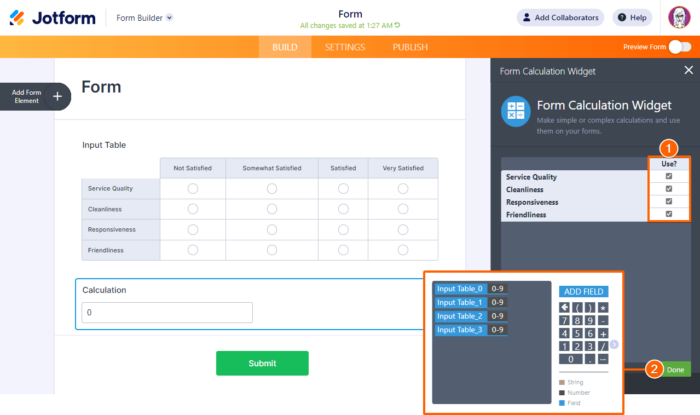
Task: Click the Form heading text
Action: (101, 87)
